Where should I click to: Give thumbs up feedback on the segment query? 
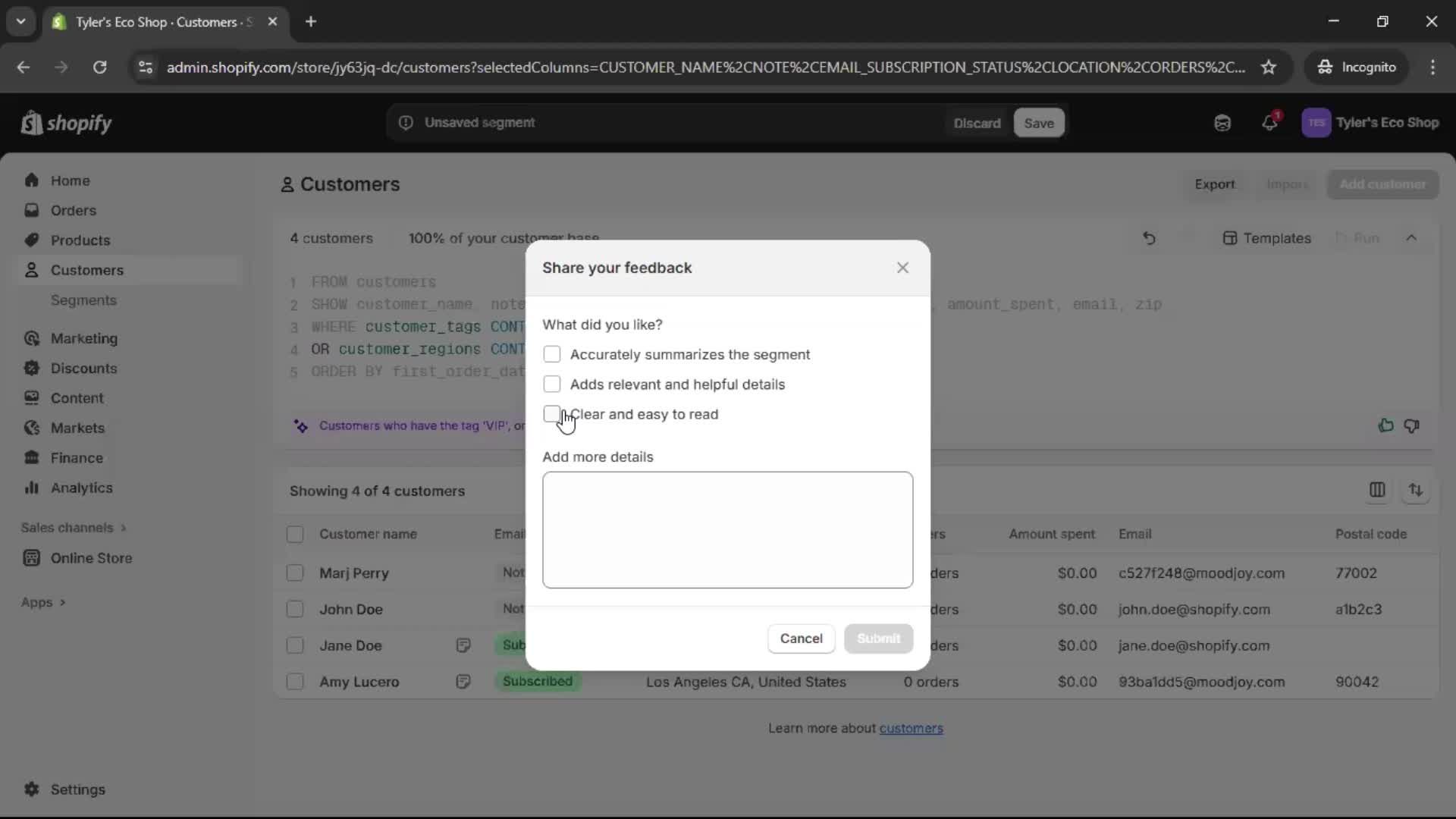tap(1385, 426)
